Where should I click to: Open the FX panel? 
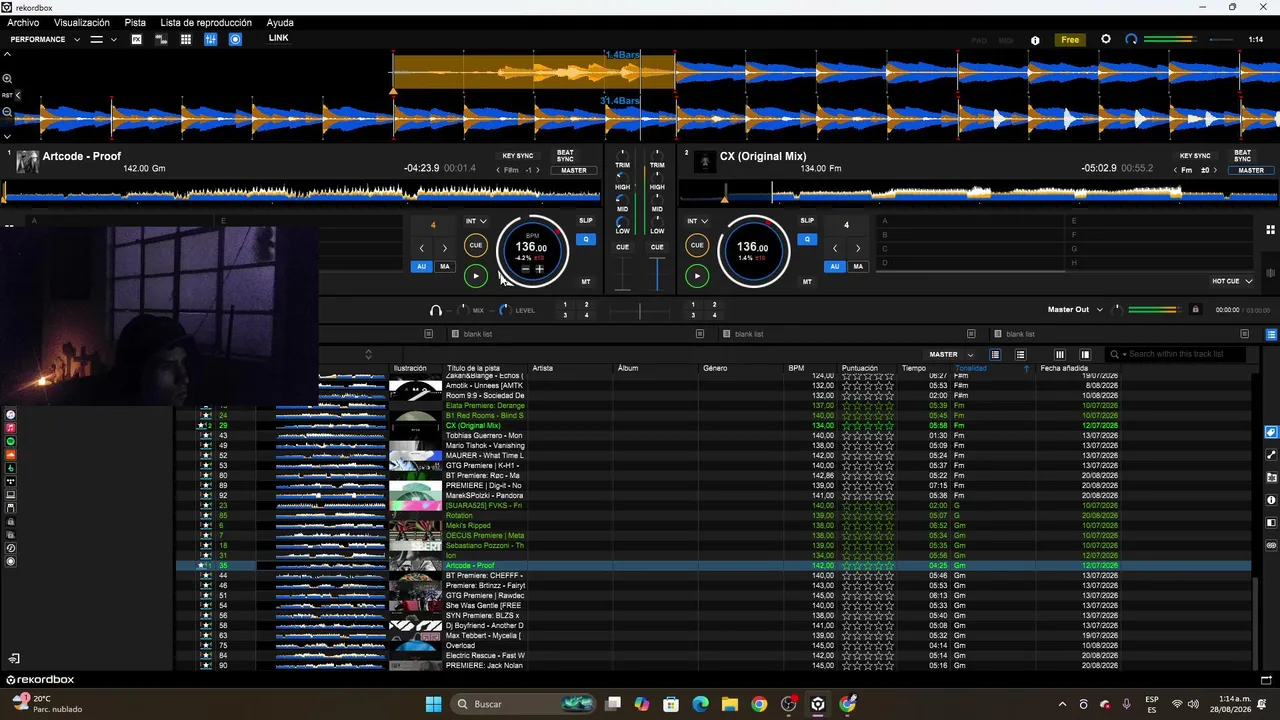click(x=137, y=39)
